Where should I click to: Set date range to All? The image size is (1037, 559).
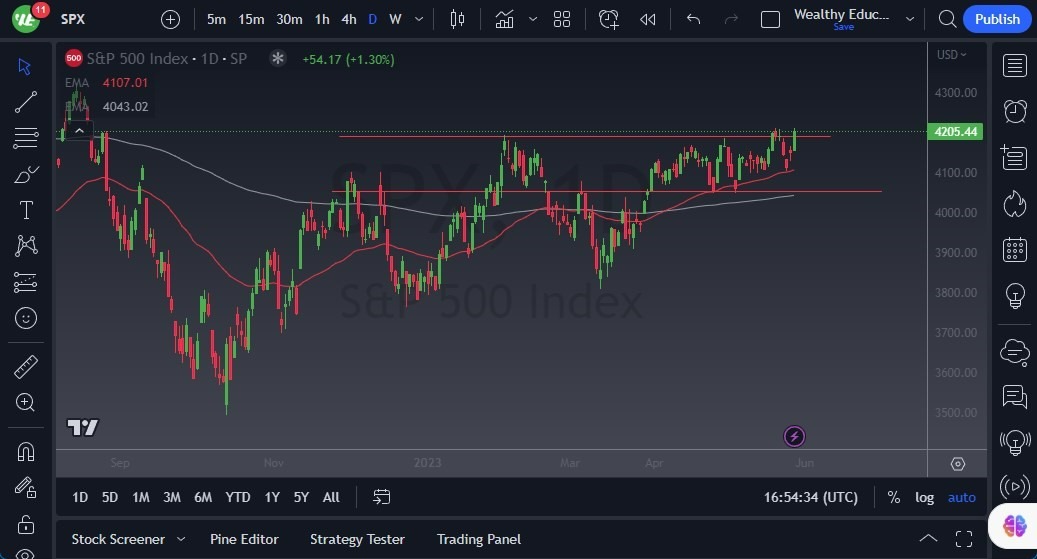(331, 497)
